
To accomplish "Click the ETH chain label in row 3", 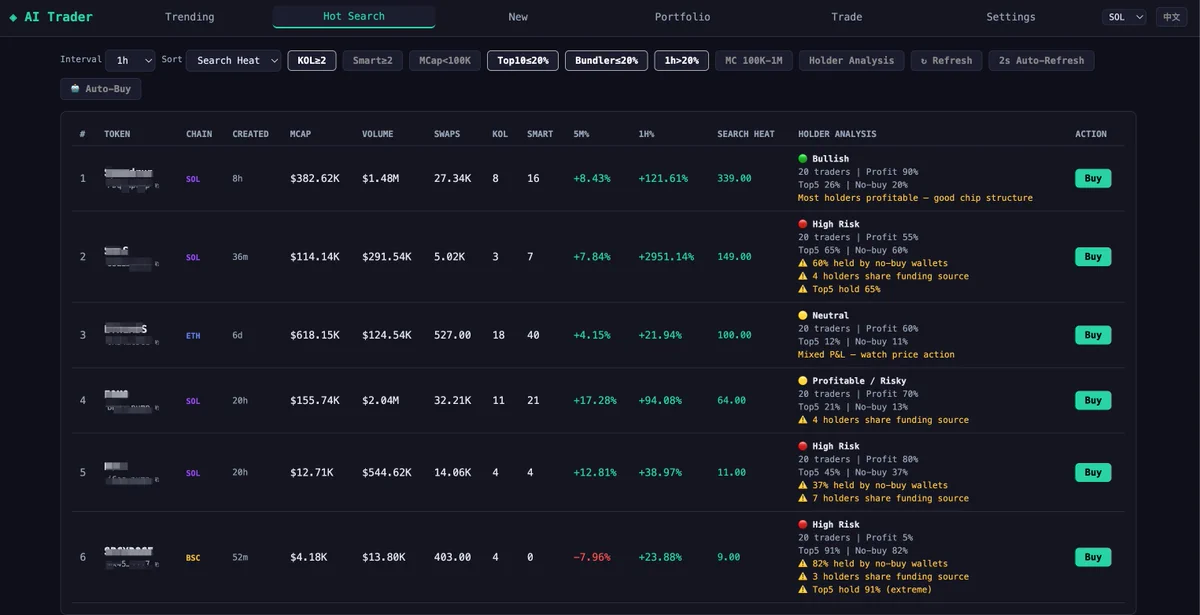I will tap(193, 336).
